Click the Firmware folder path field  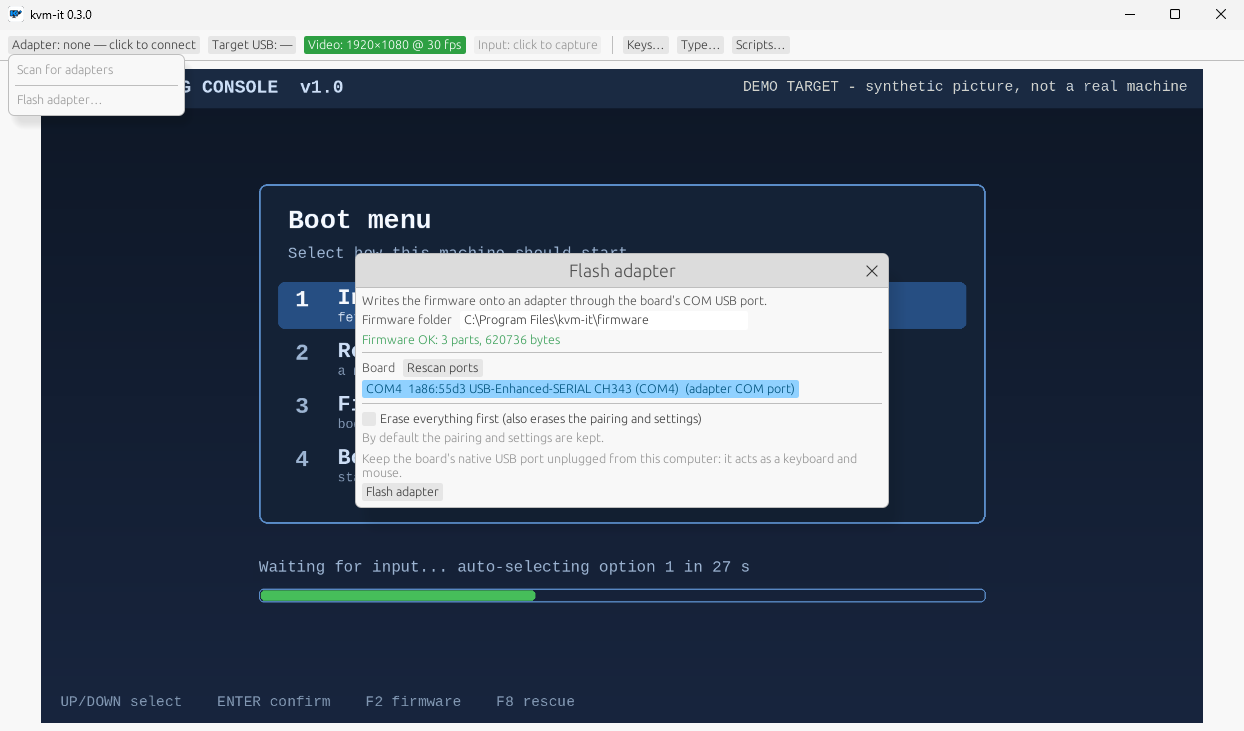[604, 320]
